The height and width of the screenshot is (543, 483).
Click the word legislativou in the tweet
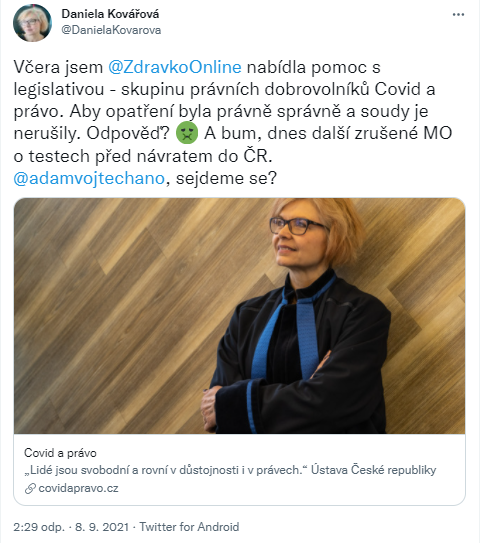pos(59,89)
